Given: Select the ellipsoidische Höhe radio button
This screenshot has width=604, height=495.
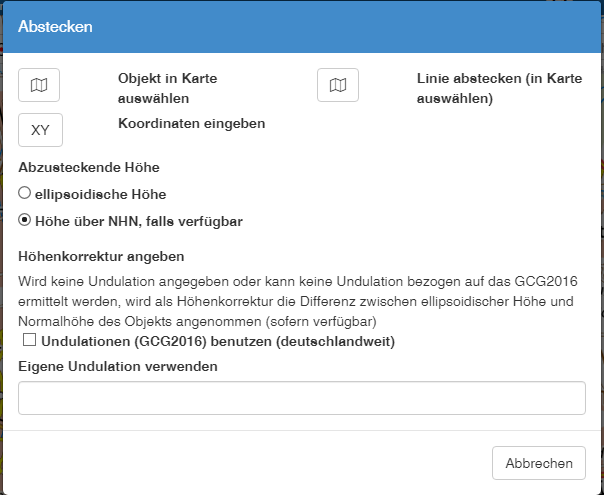Looking at the screenshot, I should click(25, 194).
